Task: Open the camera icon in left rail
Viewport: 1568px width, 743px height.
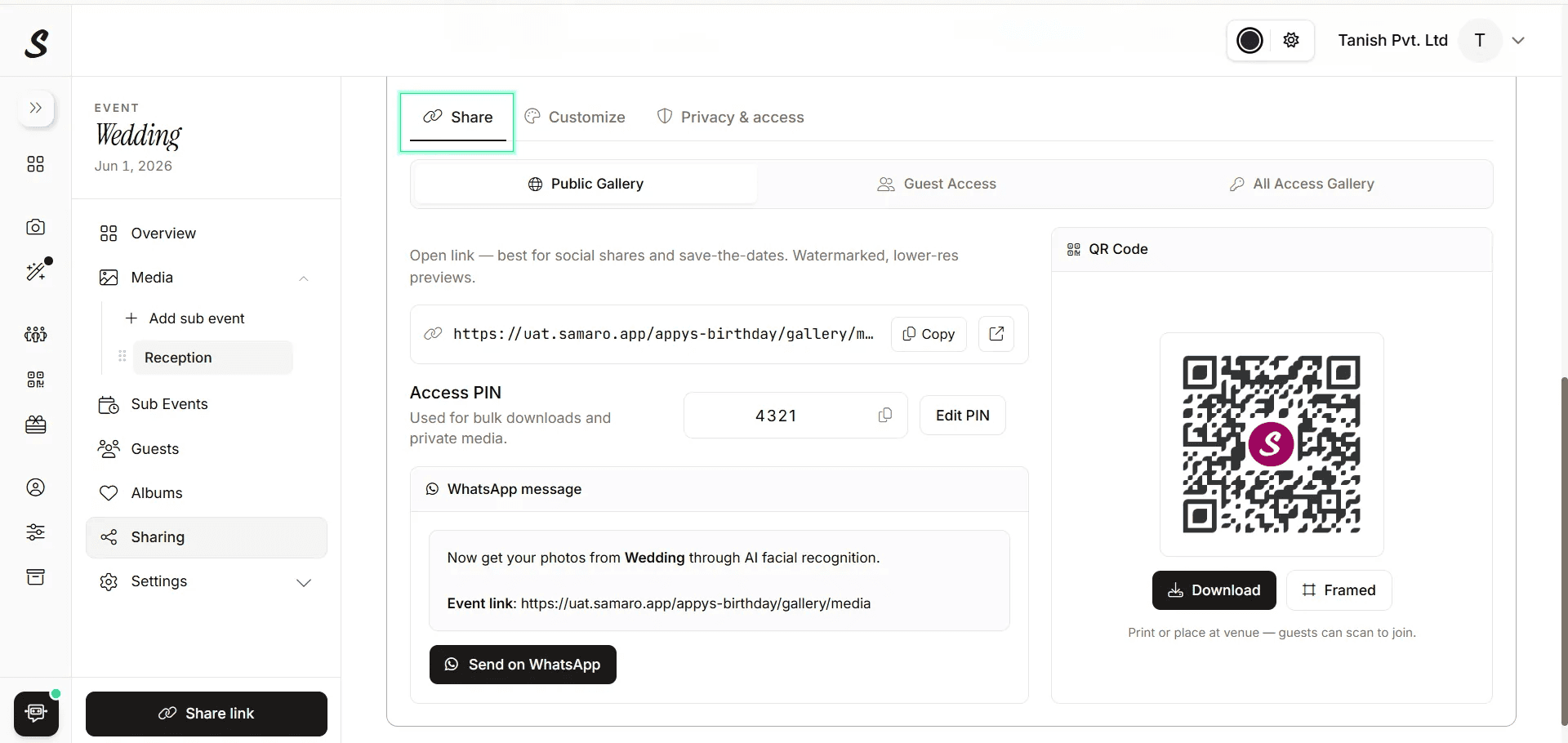Action: [x=35, y=227]
